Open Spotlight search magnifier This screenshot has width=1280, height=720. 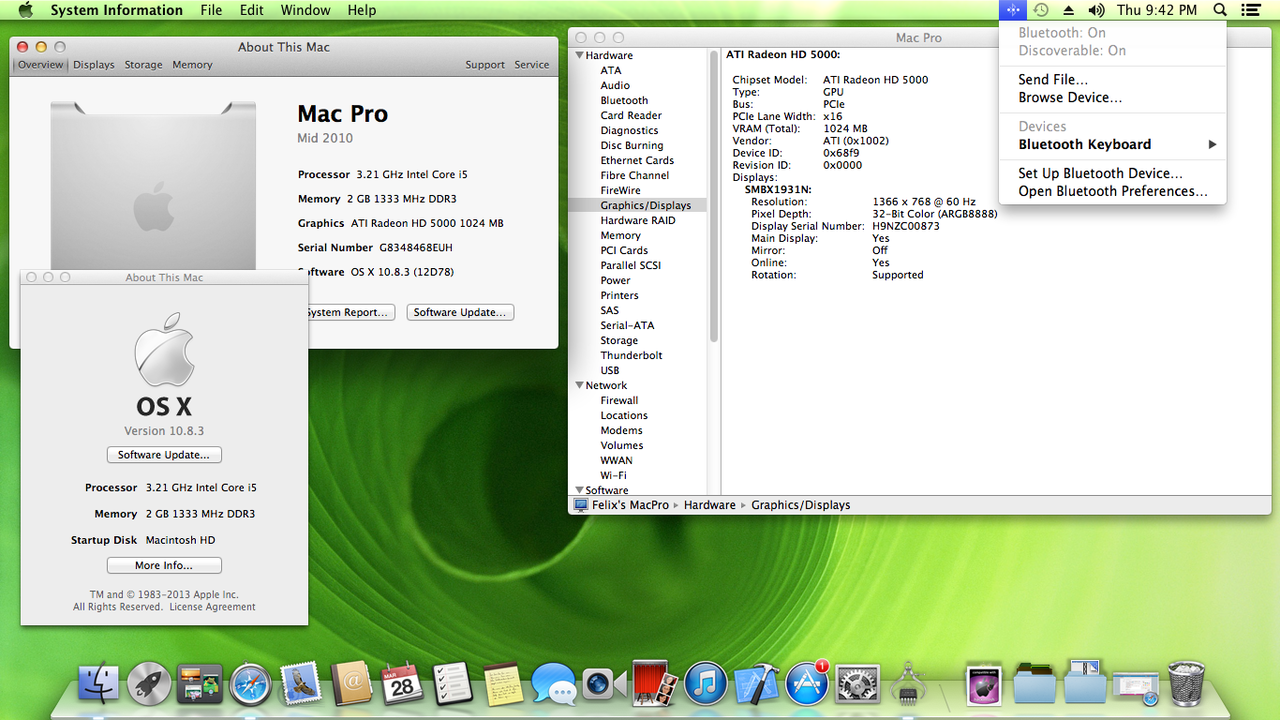(1220, 10)
